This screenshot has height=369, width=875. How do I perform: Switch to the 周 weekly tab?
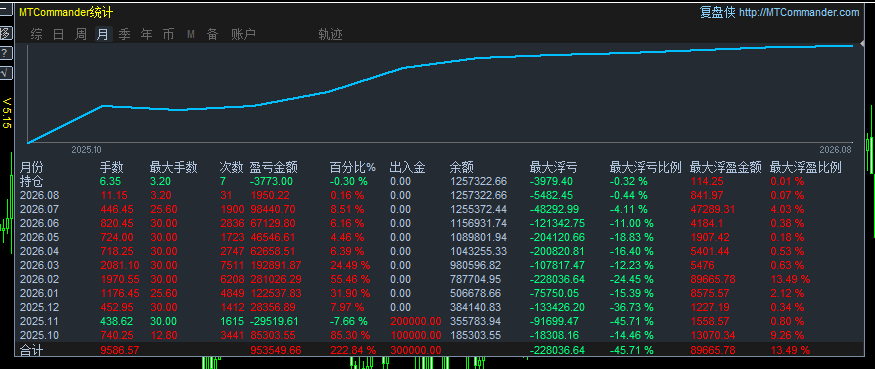[x=81, y=35]
